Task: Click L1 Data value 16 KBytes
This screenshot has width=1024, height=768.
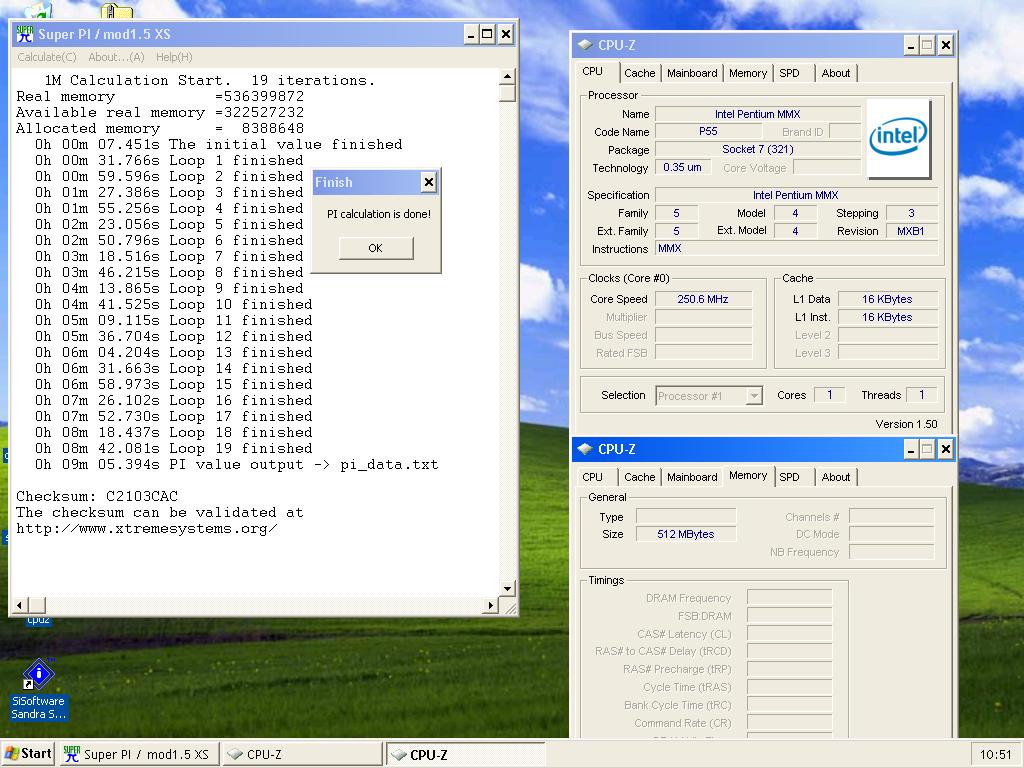Action: [x=887, y=299]
